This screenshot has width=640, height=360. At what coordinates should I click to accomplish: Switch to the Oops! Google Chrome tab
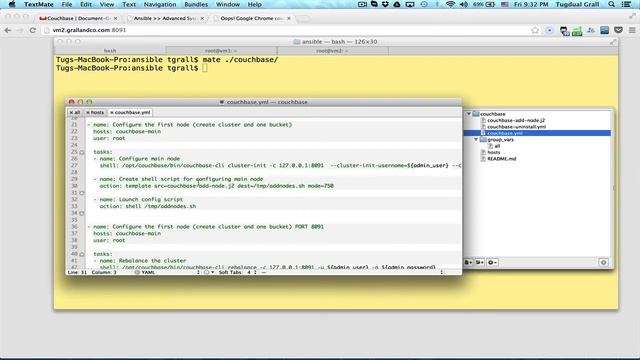pos(252,18)
